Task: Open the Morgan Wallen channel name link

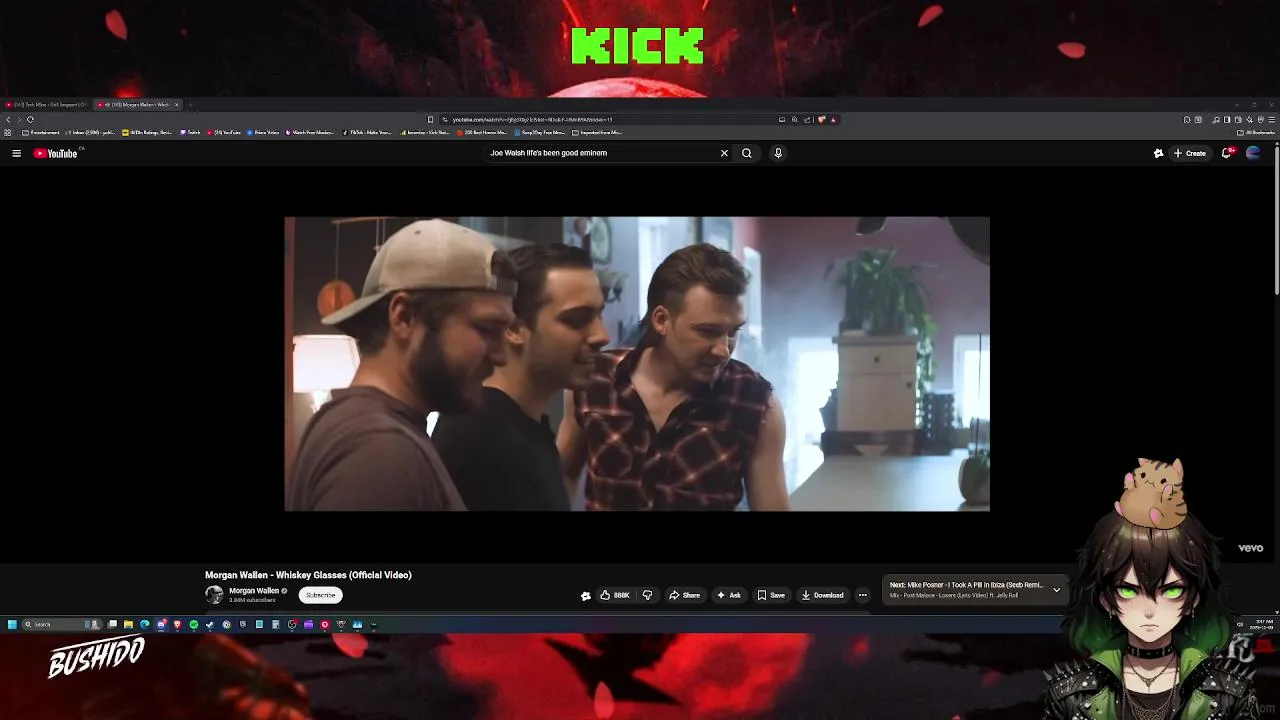Action: [254, 591]
